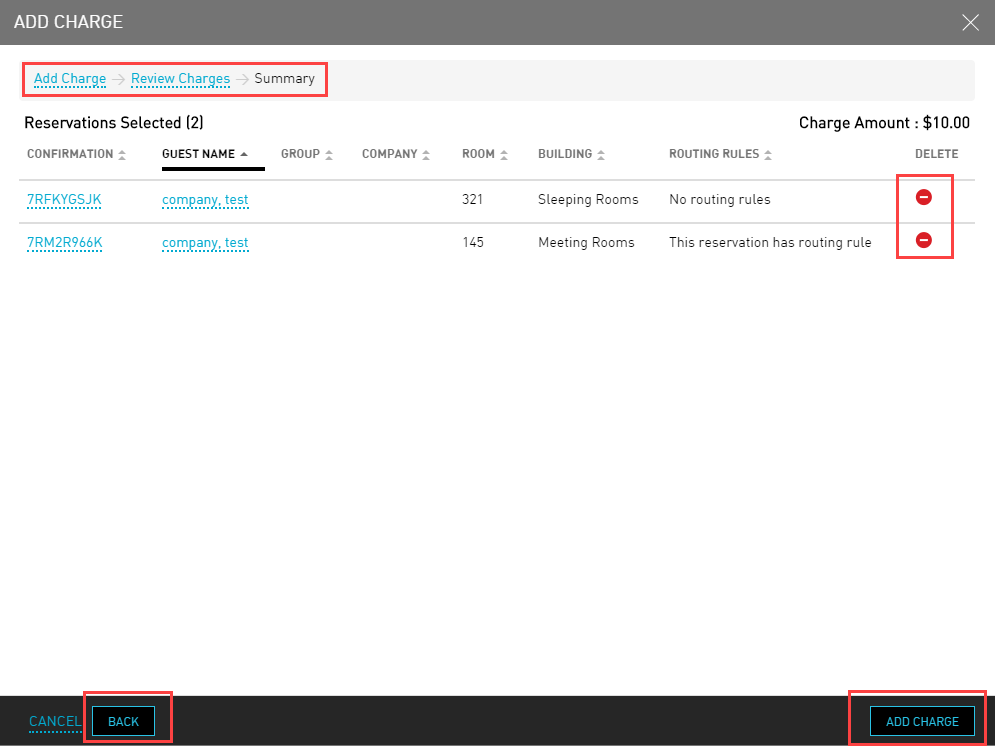Open guest "company, test" in room 321 row
This screenshot has width=995, height=746.
click(x=205, y=200)
